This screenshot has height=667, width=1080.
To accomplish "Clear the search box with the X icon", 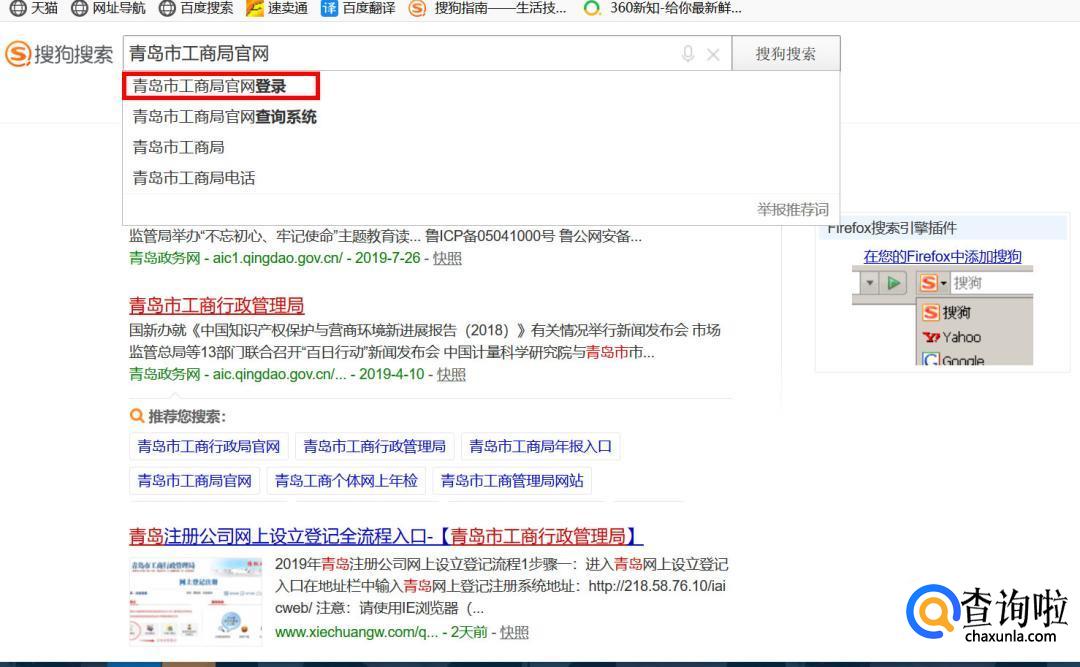I will click(x=713, y=54).
